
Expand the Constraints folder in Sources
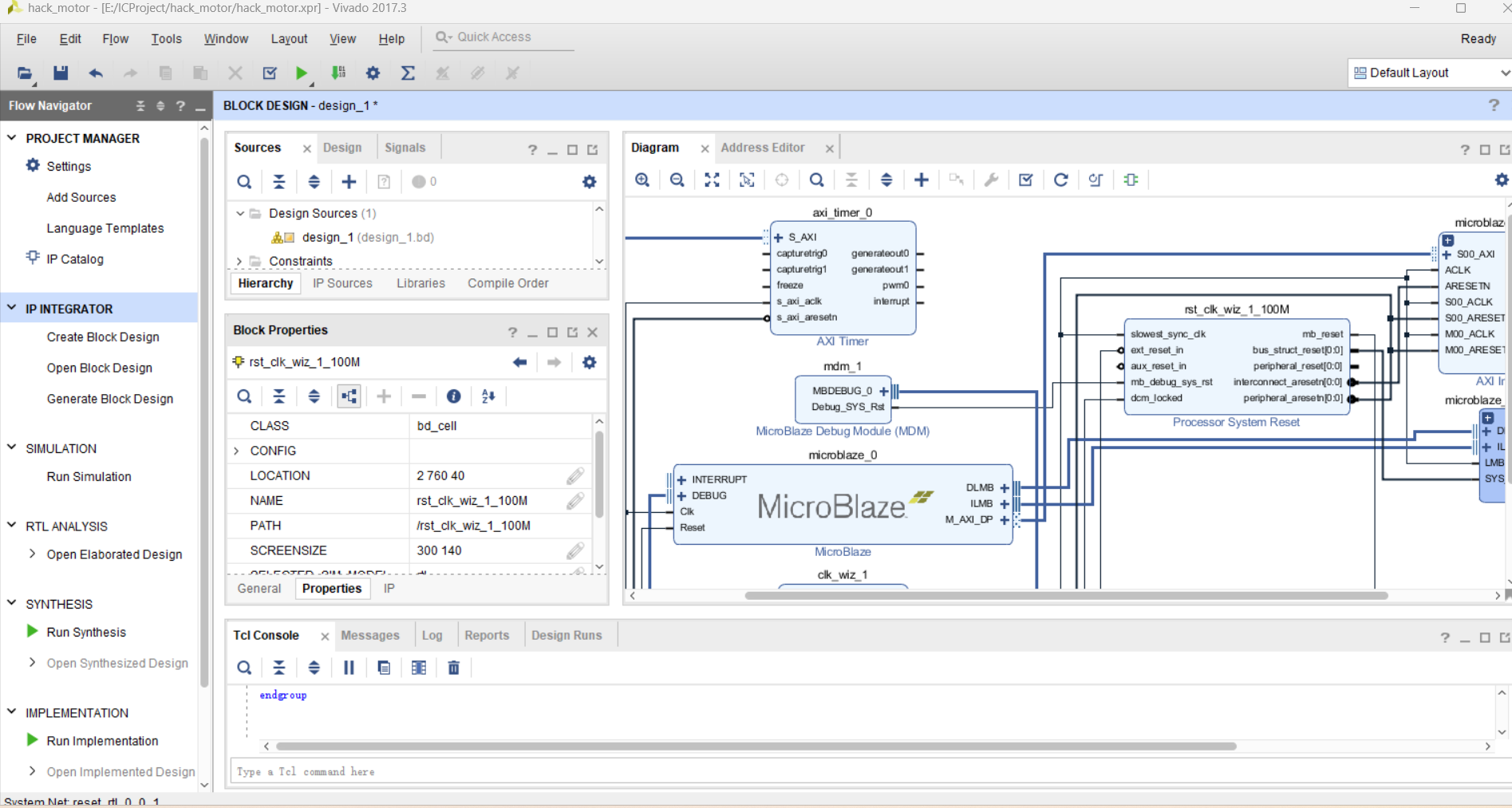239,261
